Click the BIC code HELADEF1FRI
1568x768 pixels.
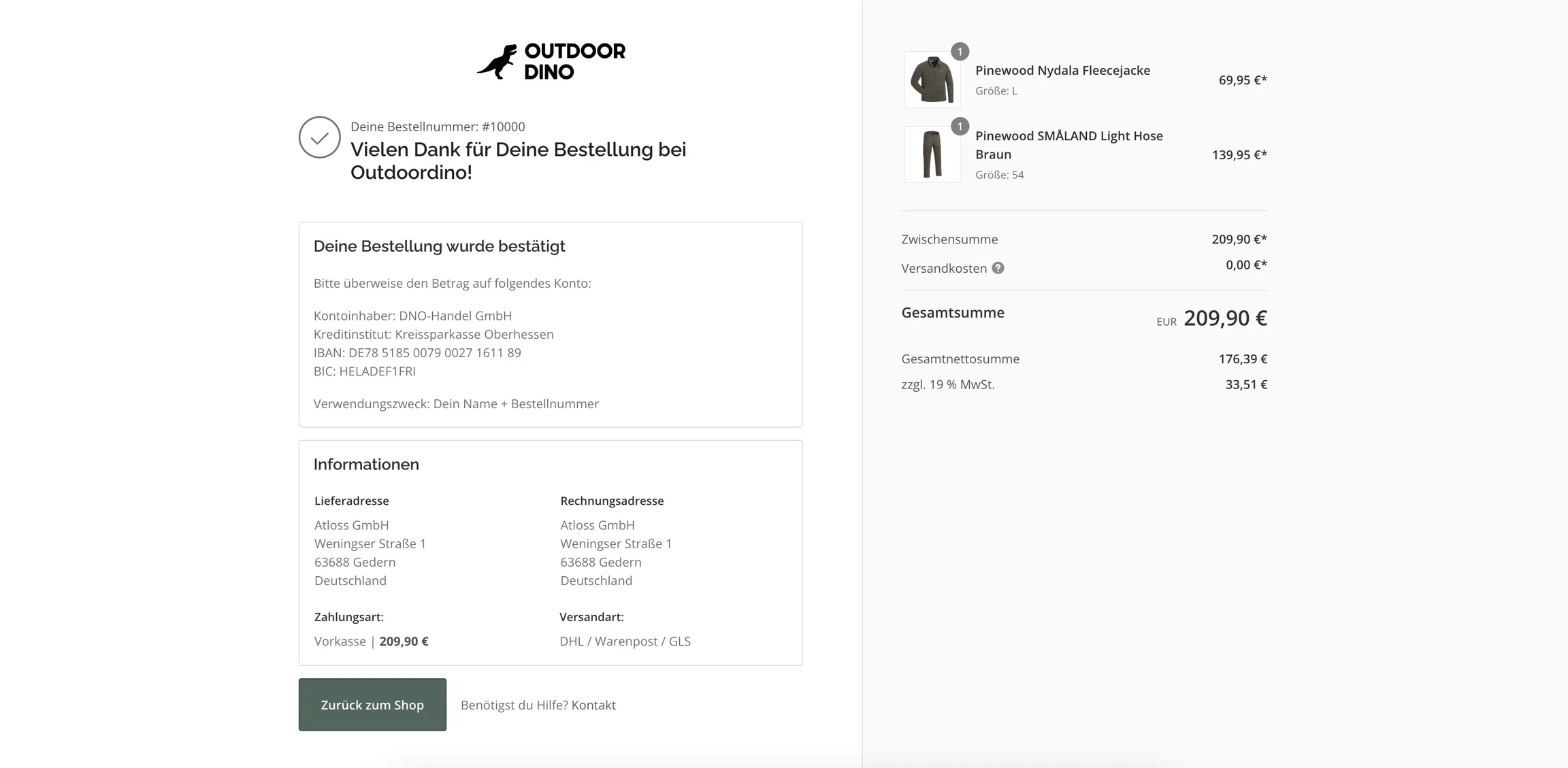(x=377, y=371)
